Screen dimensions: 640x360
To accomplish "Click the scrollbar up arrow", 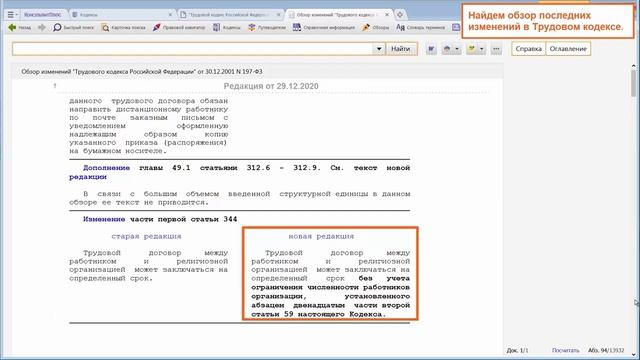I will pos(633,66).
